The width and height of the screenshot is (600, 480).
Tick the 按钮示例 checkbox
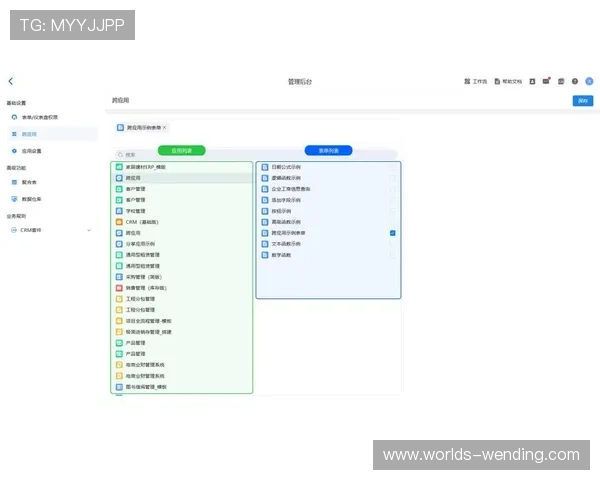393,211
